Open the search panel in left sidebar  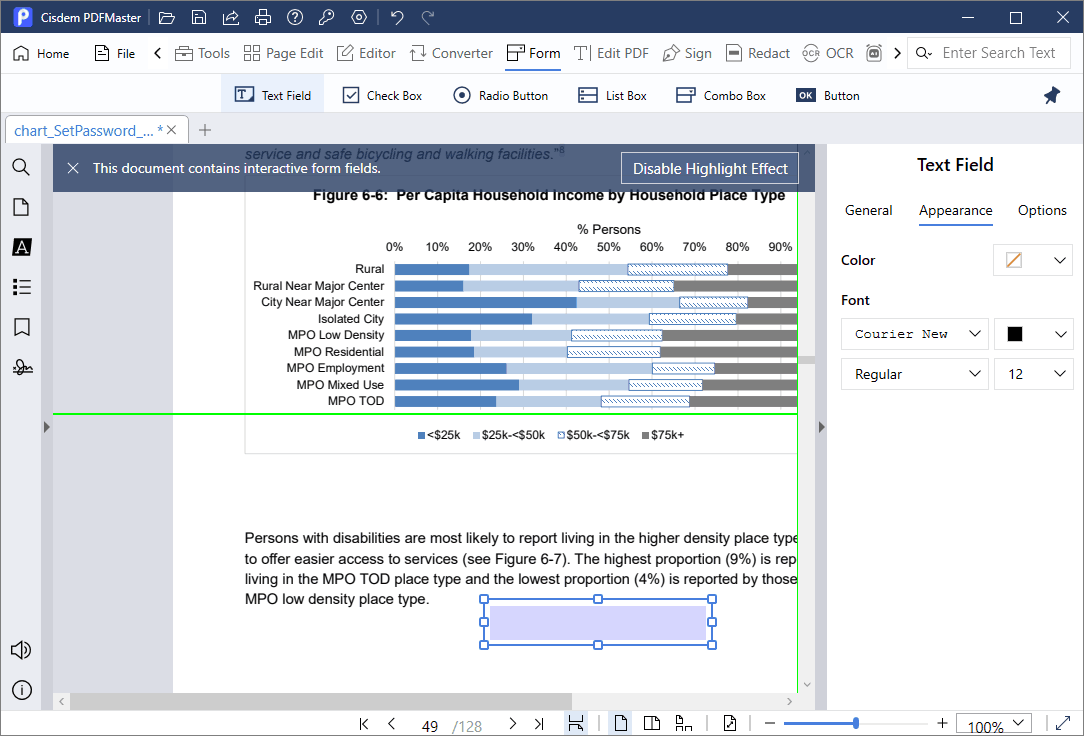(21, 167)
